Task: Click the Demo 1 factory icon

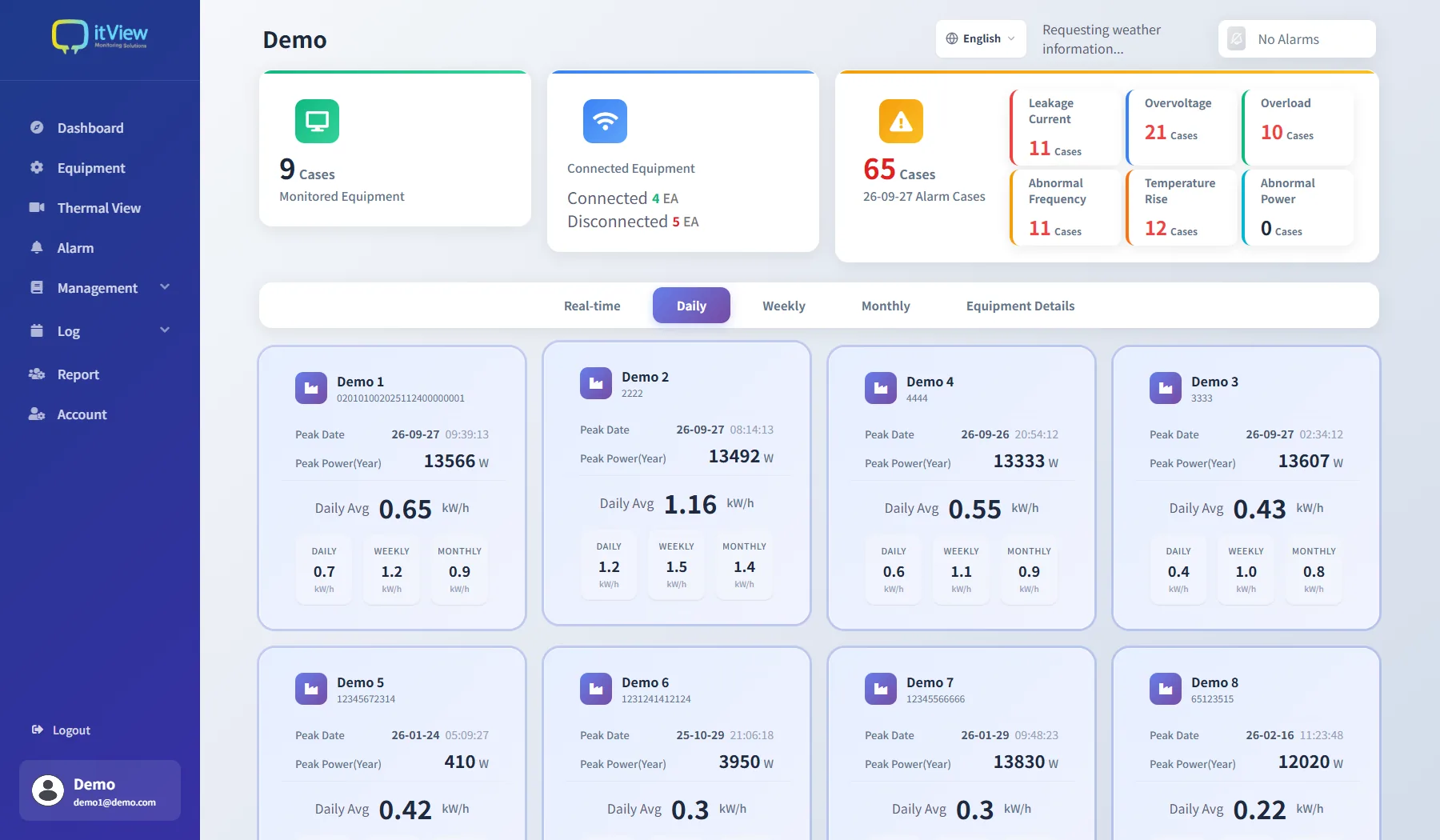Action: pos(311,388)
